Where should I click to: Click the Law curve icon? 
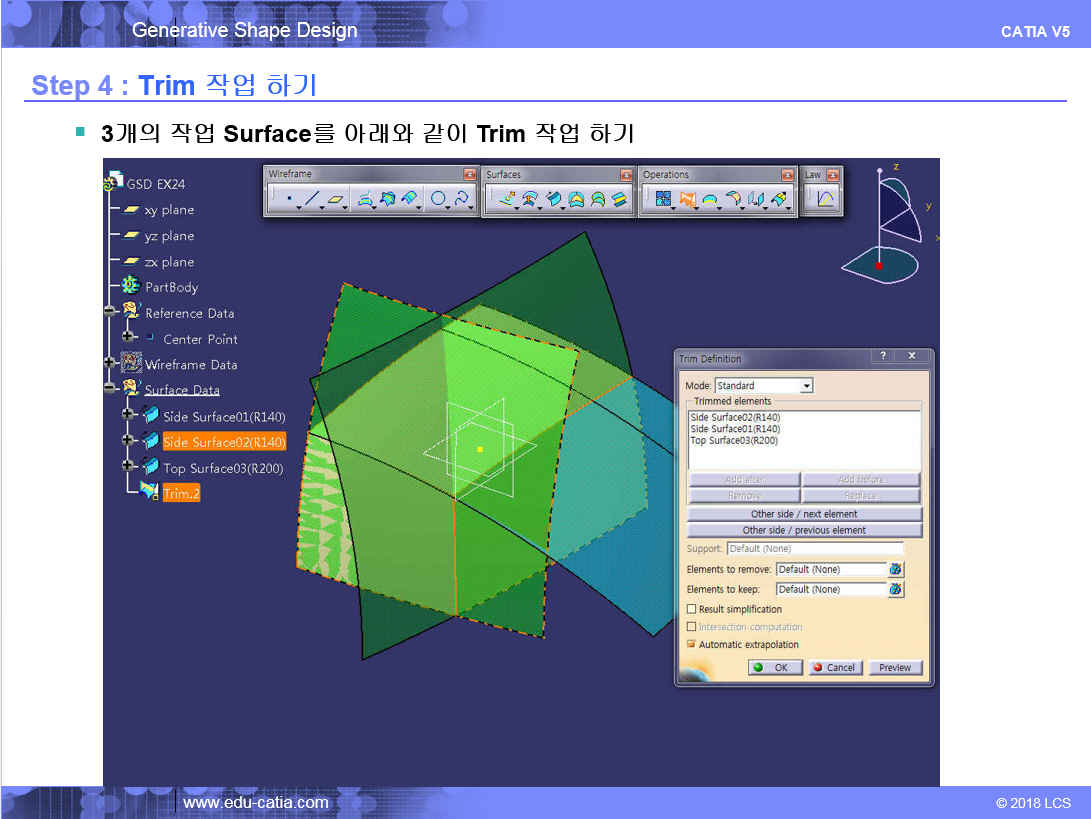[826, 199]
